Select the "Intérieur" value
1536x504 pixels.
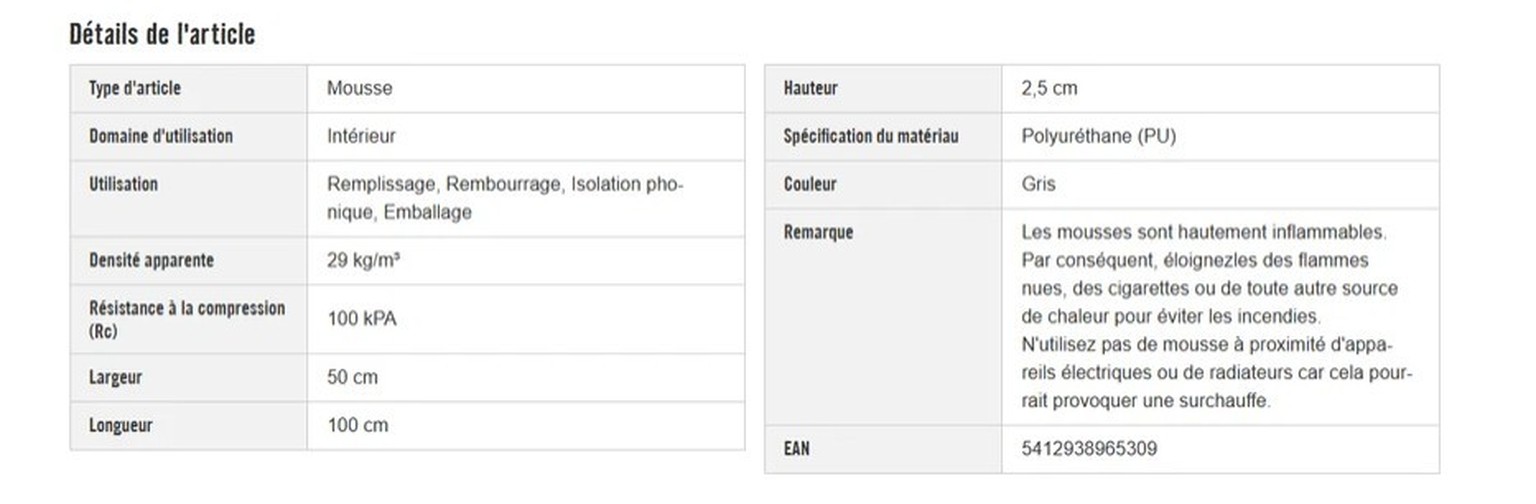[361, 136]
